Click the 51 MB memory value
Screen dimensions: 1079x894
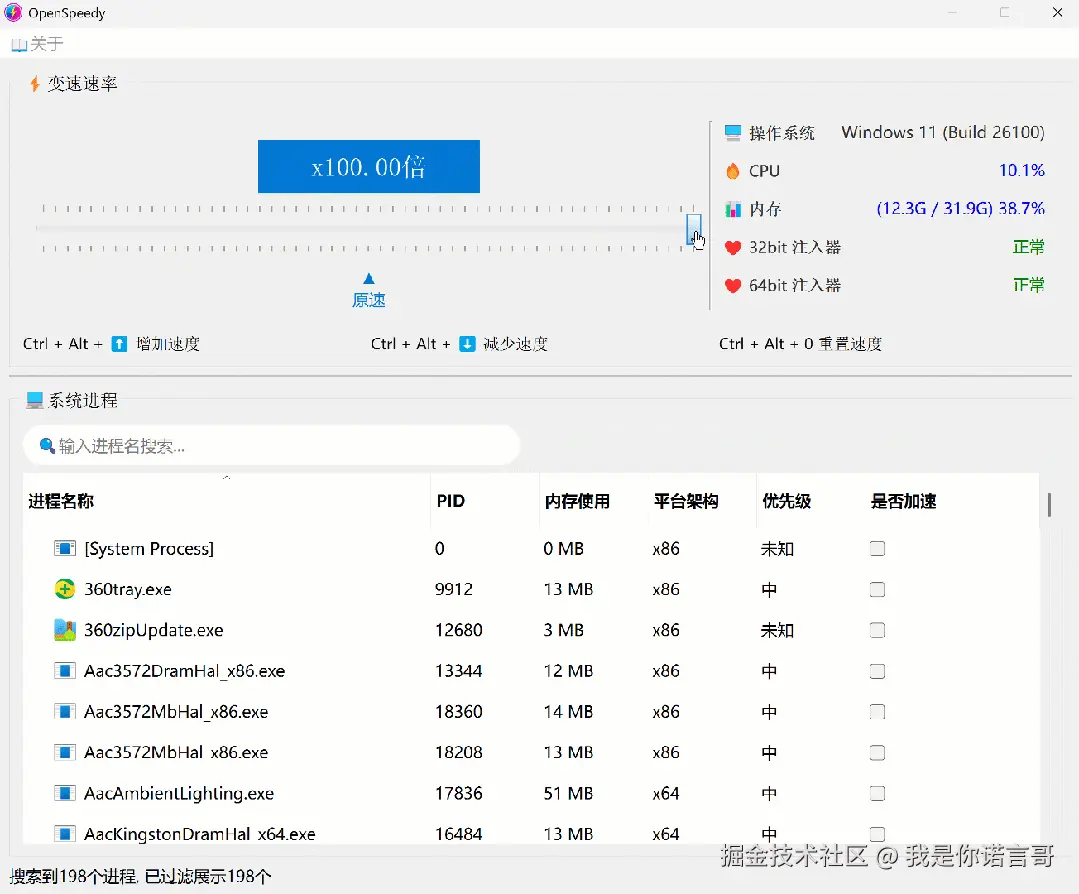point(568,794)
